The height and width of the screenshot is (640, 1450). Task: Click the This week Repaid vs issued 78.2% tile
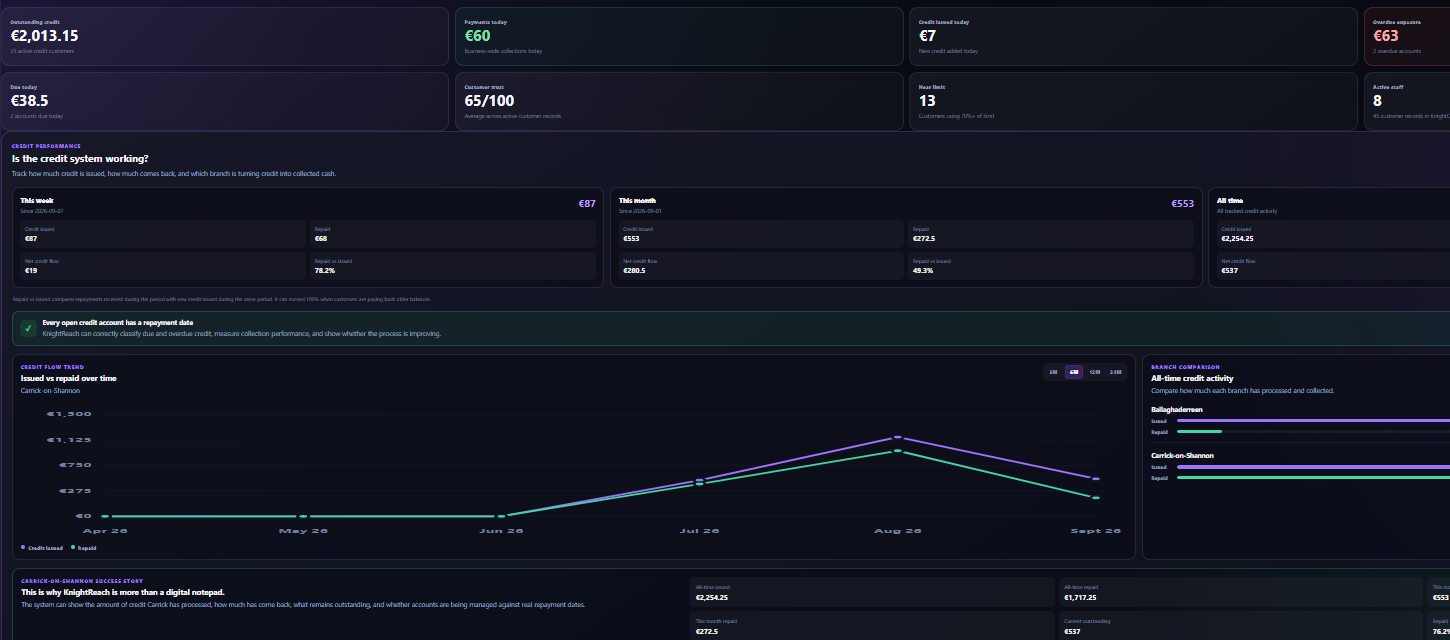tap(453, 266)
